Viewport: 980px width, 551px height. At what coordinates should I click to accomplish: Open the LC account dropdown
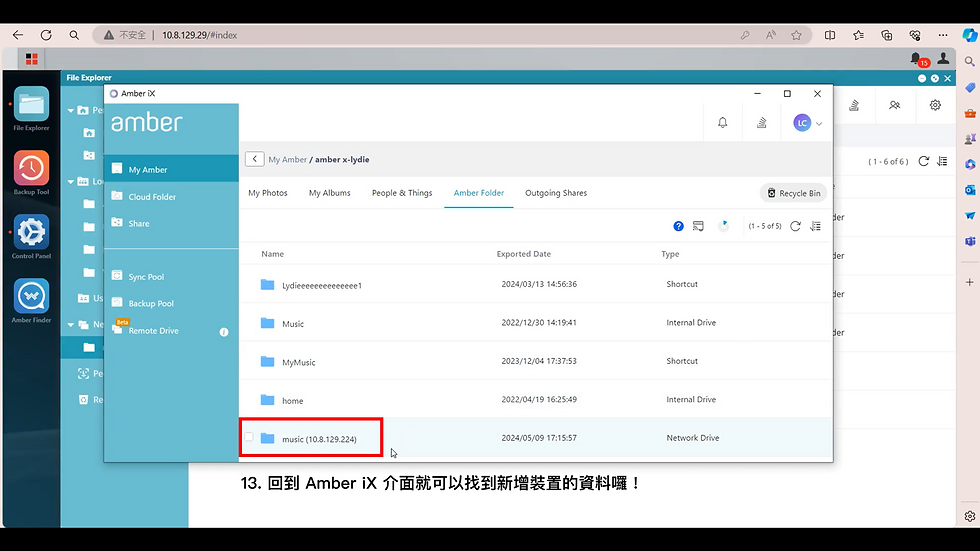(808, 122)
